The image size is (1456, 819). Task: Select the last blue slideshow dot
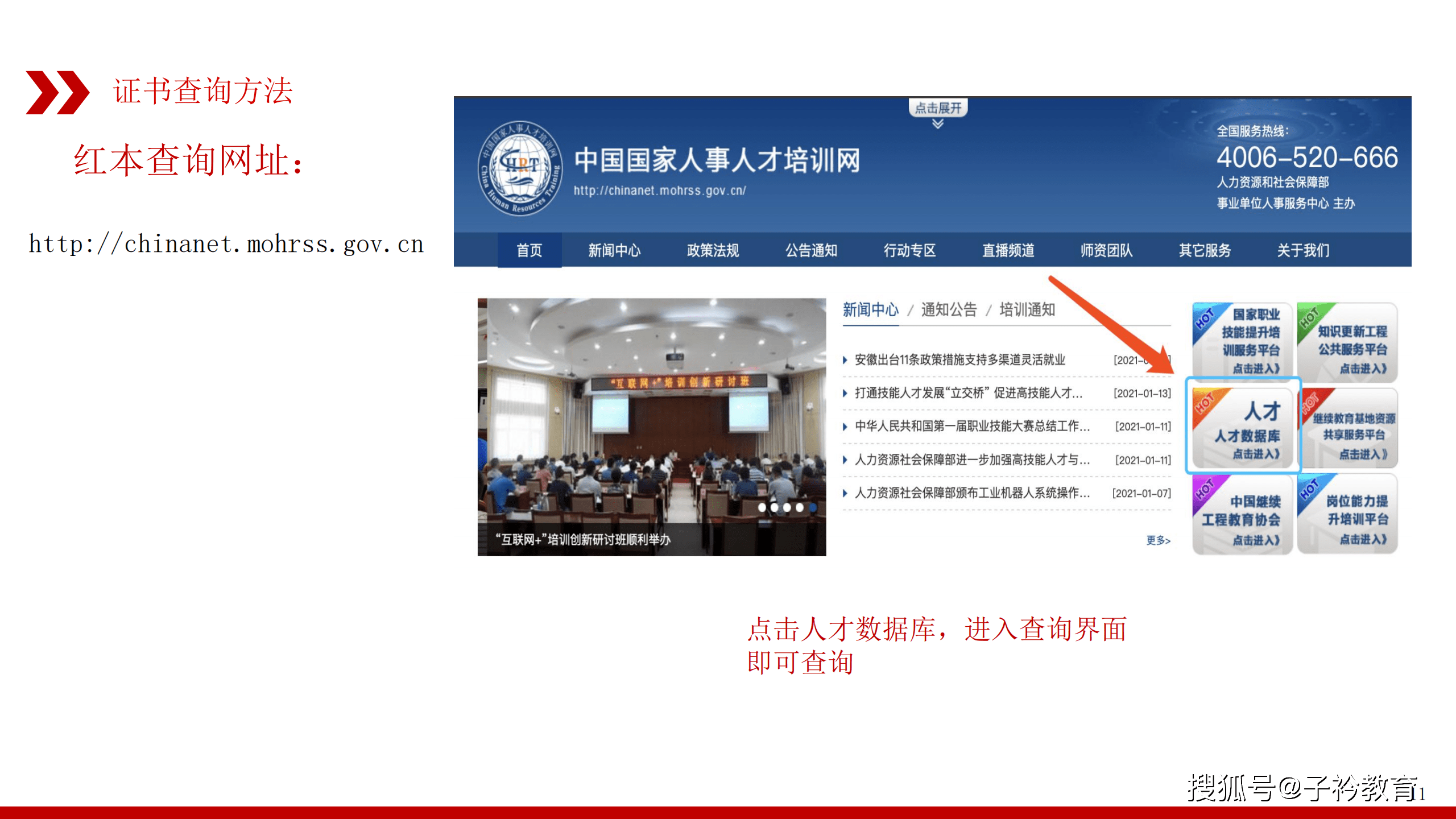tap(813, 507)
